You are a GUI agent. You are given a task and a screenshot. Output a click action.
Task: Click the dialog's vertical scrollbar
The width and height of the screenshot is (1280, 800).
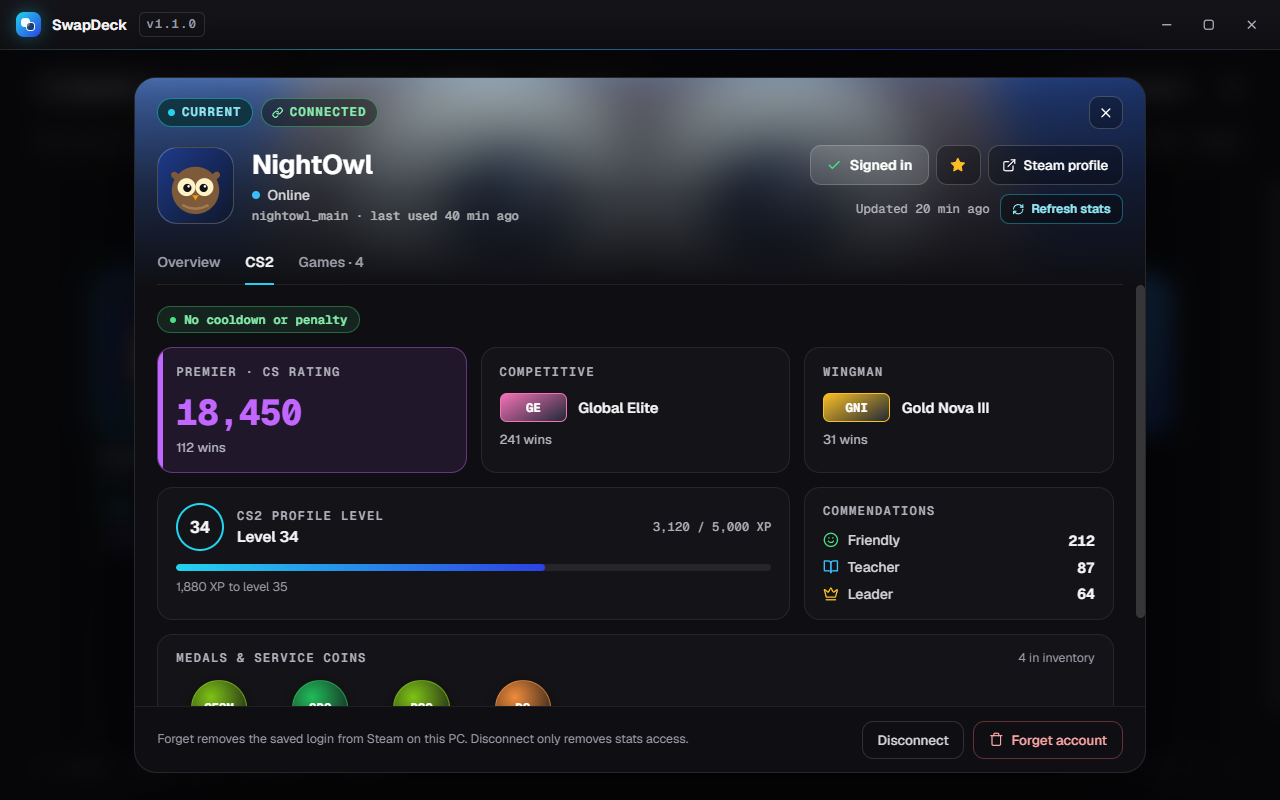pos(1141,451)
